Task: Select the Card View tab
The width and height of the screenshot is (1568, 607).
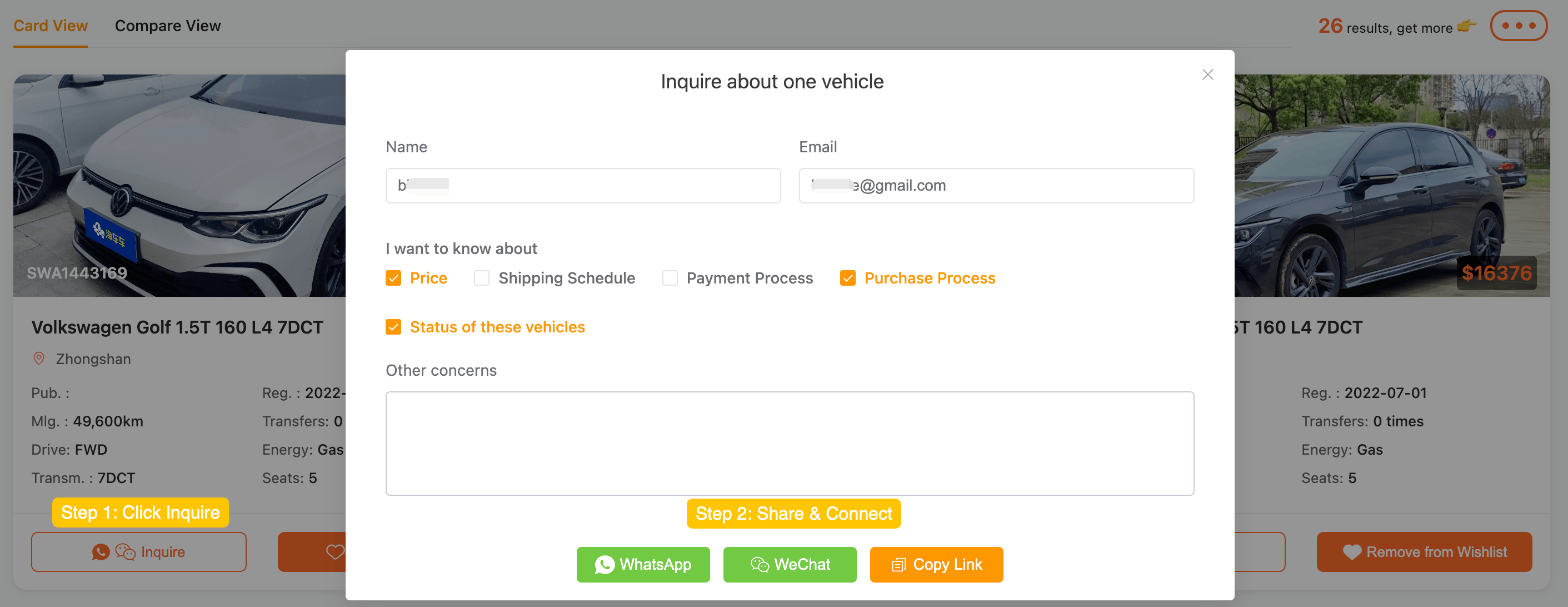Action: click(51, 26)
